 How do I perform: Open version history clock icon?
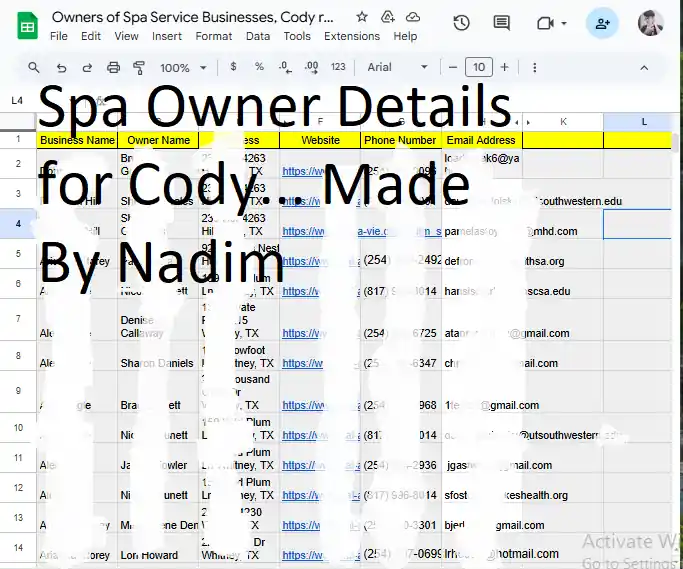461,23
